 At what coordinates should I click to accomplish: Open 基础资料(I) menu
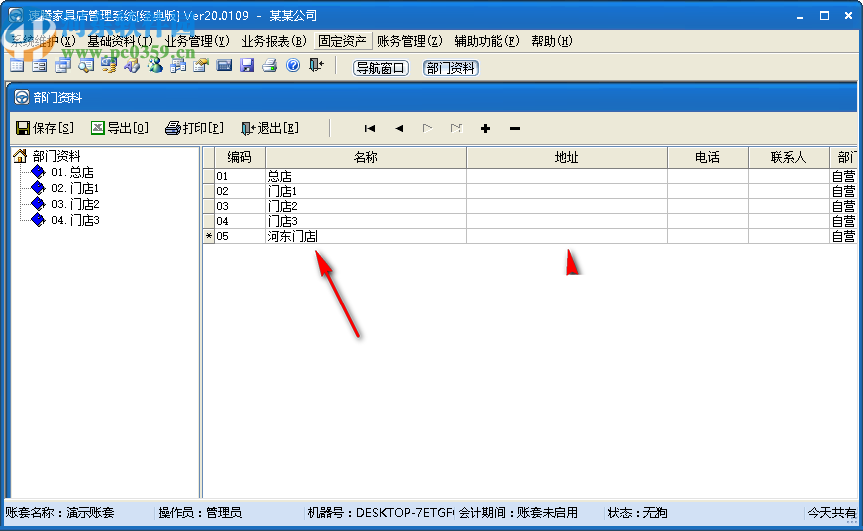coord(120,41)
